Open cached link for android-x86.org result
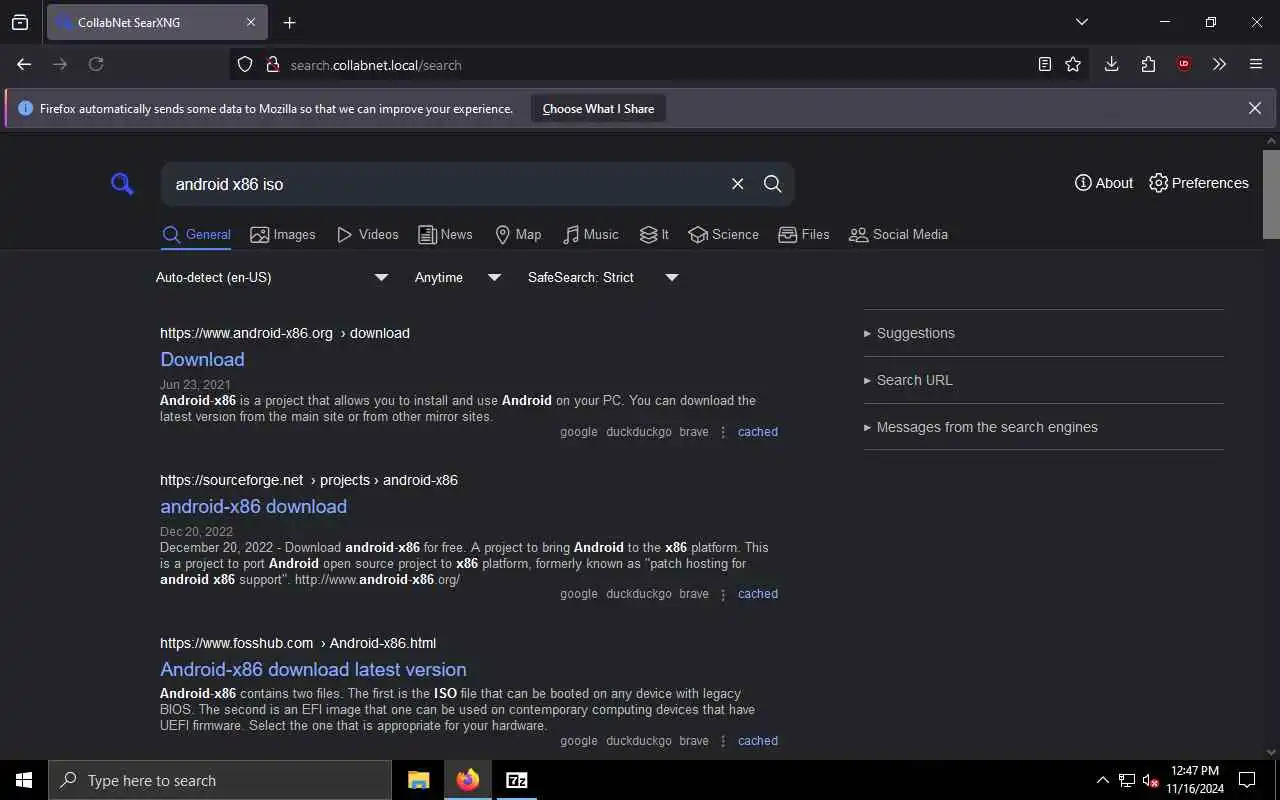Image resolution: width=1280 pixels, height=800 pixels. click(x=758, y=432)
